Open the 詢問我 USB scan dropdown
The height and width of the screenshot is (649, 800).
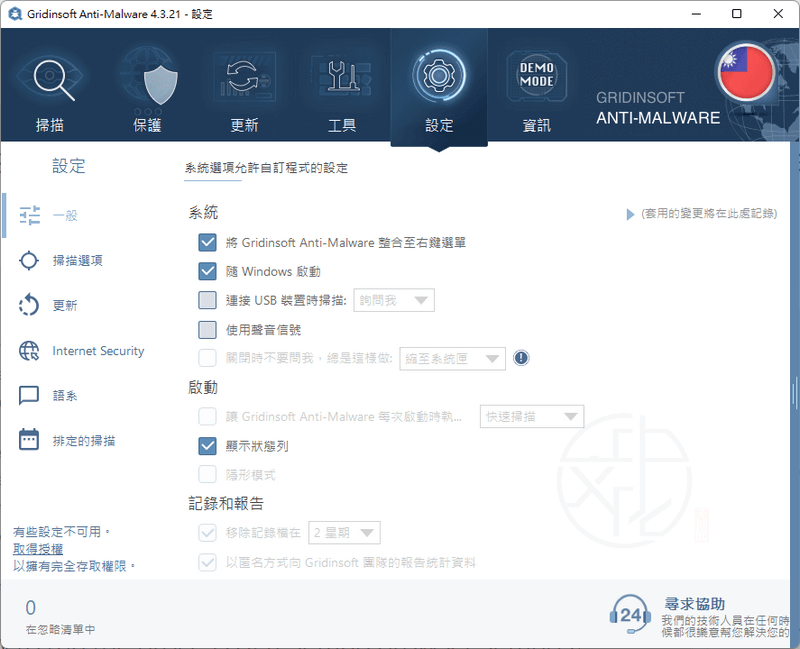[x=394, y=300]
